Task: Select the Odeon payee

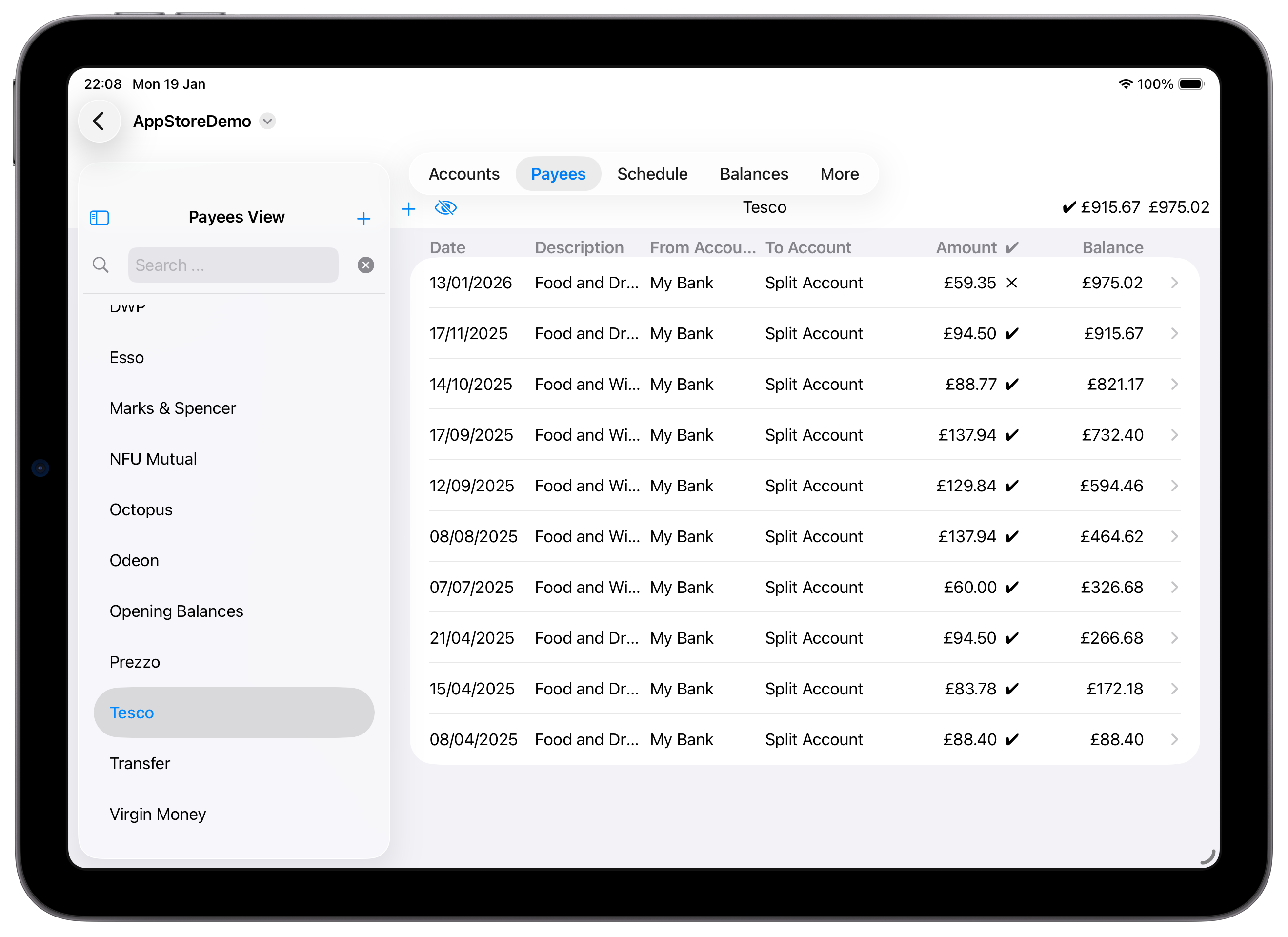Action: pyautogui.click(x=234, y=560)
